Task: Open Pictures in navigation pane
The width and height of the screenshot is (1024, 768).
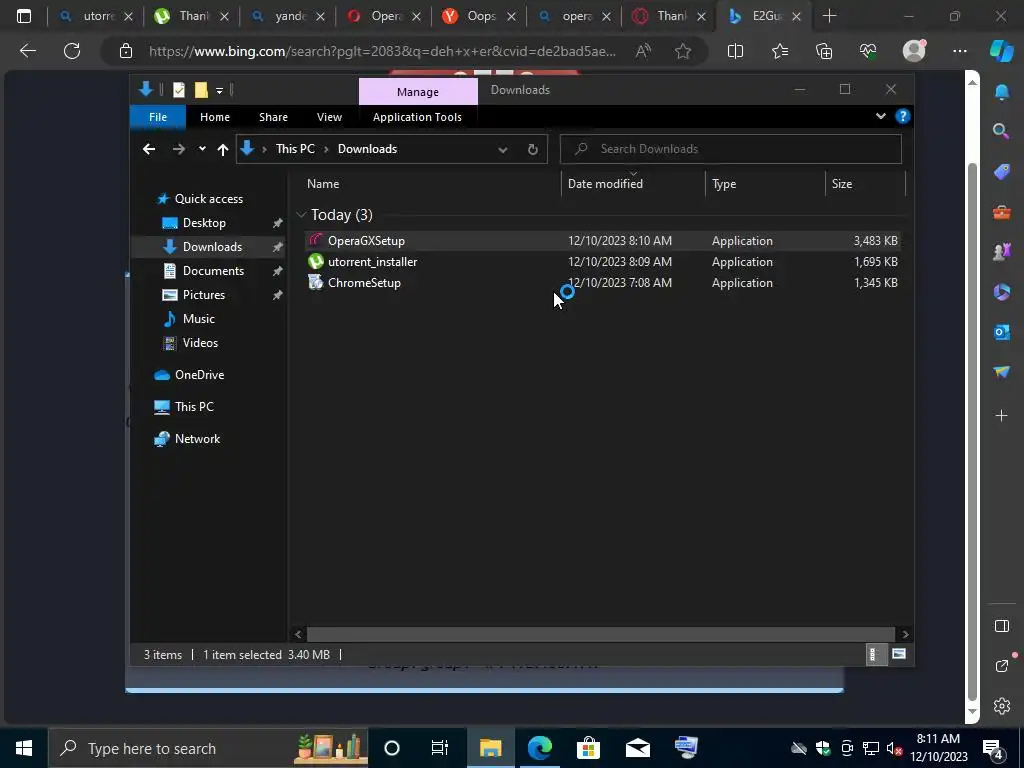Action: [x=203, y=295]
